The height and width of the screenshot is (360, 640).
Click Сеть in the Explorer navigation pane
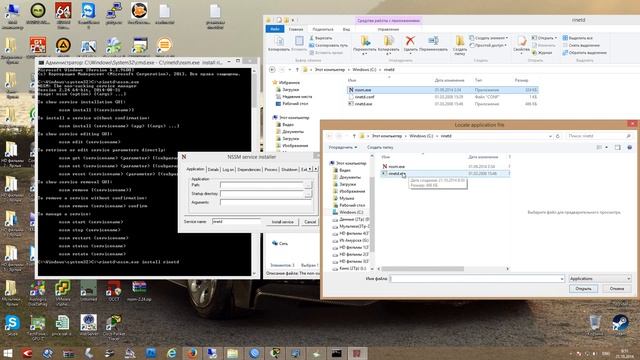coord(280,243)
